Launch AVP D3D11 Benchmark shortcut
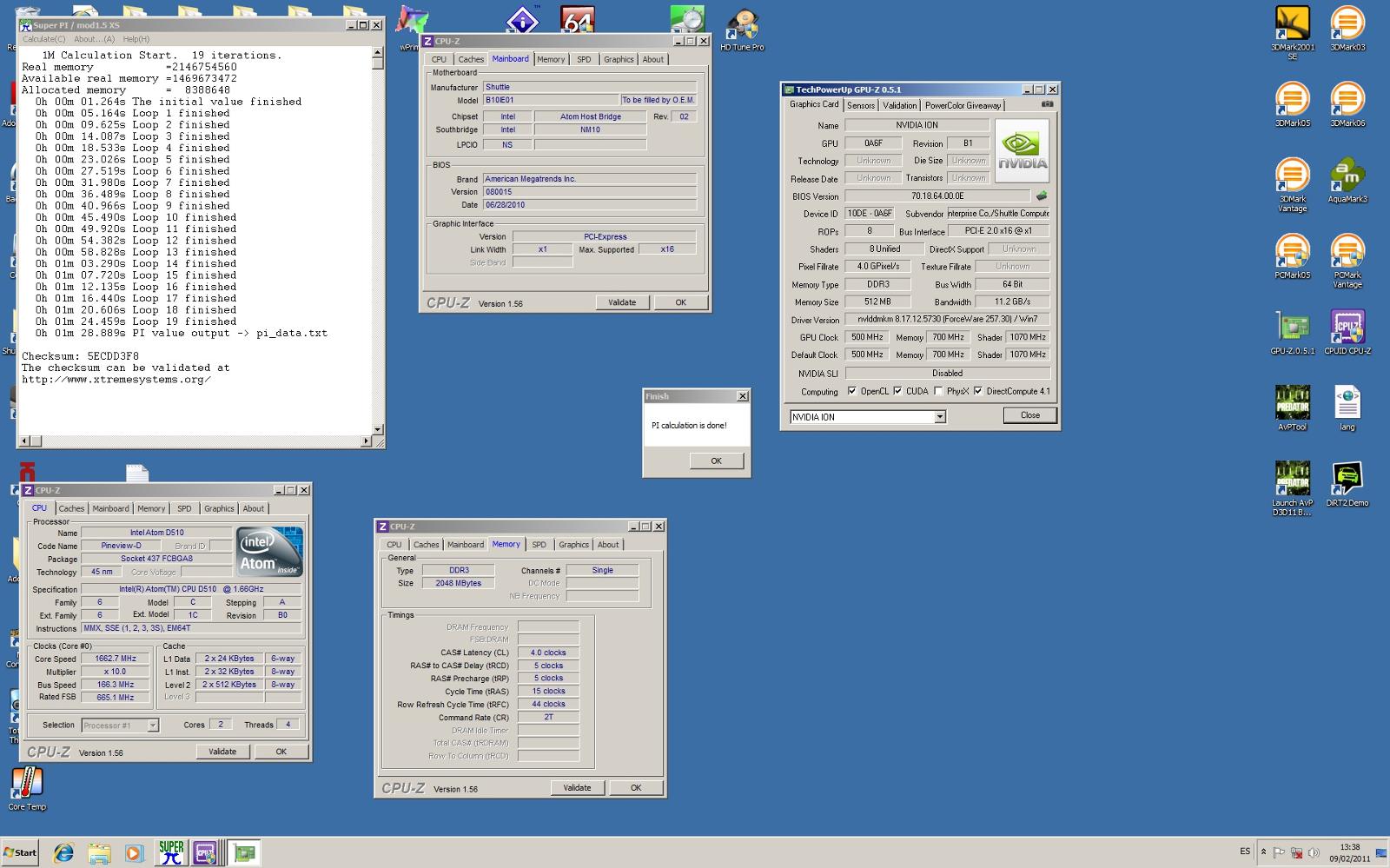Image resolution: width=1390 pixels, height=868 pixels. point(1292,488)
